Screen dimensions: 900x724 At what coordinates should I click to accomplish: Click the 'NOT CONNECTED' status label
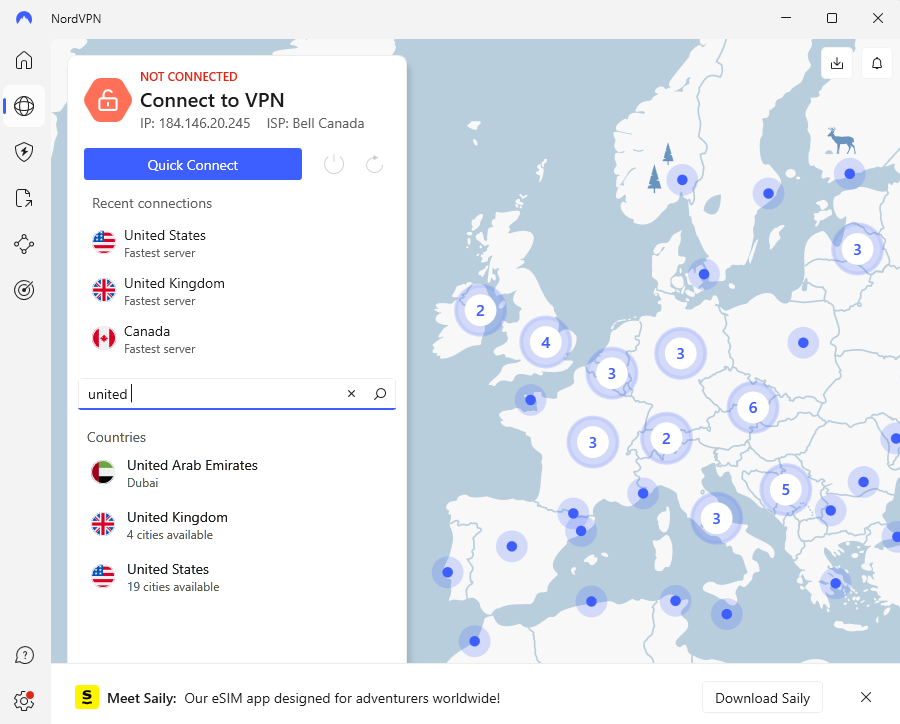pyautogui.click(x=189, y=76)
